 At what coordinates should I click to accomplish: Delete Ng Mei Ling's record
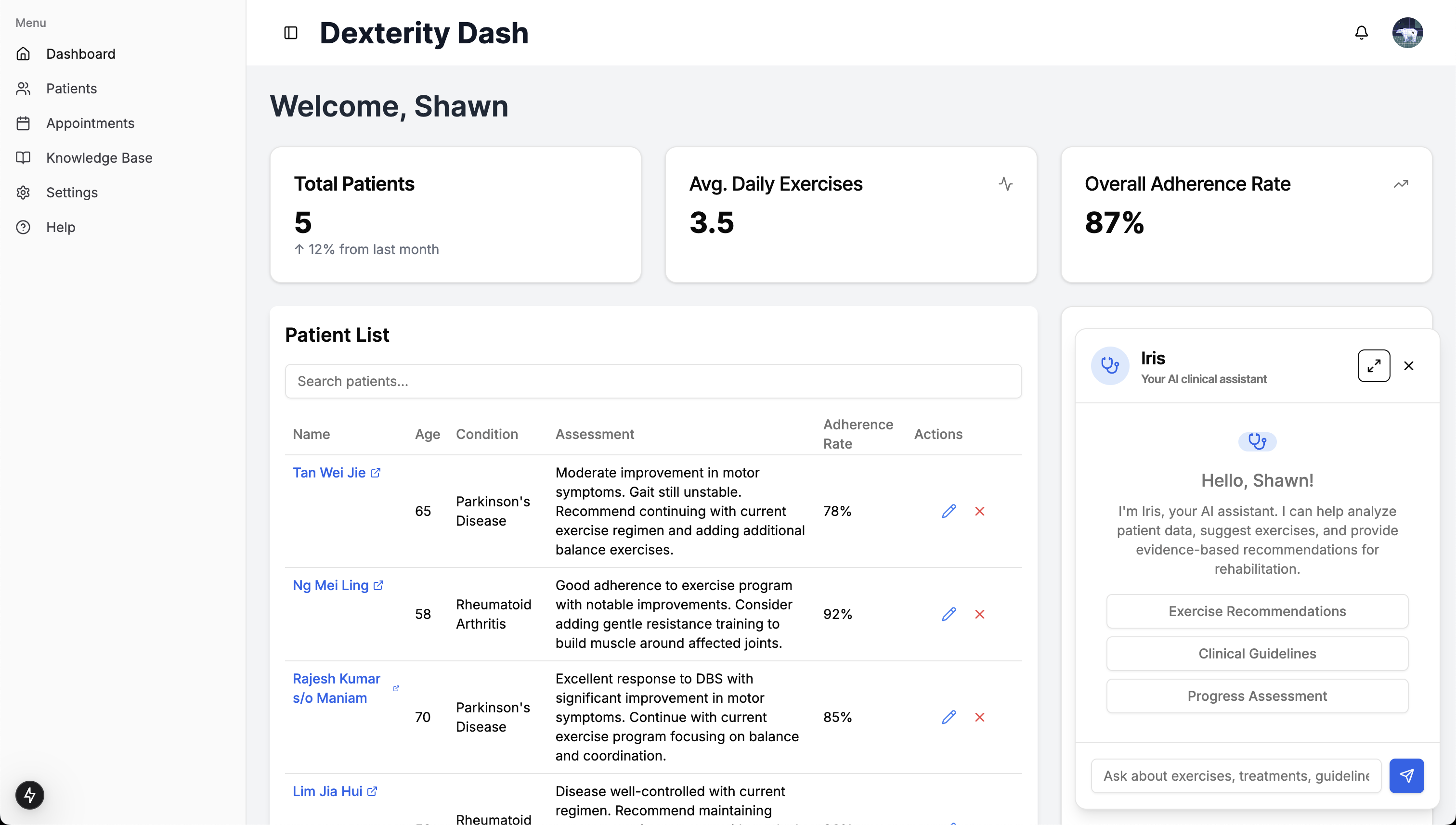(979, 614)
